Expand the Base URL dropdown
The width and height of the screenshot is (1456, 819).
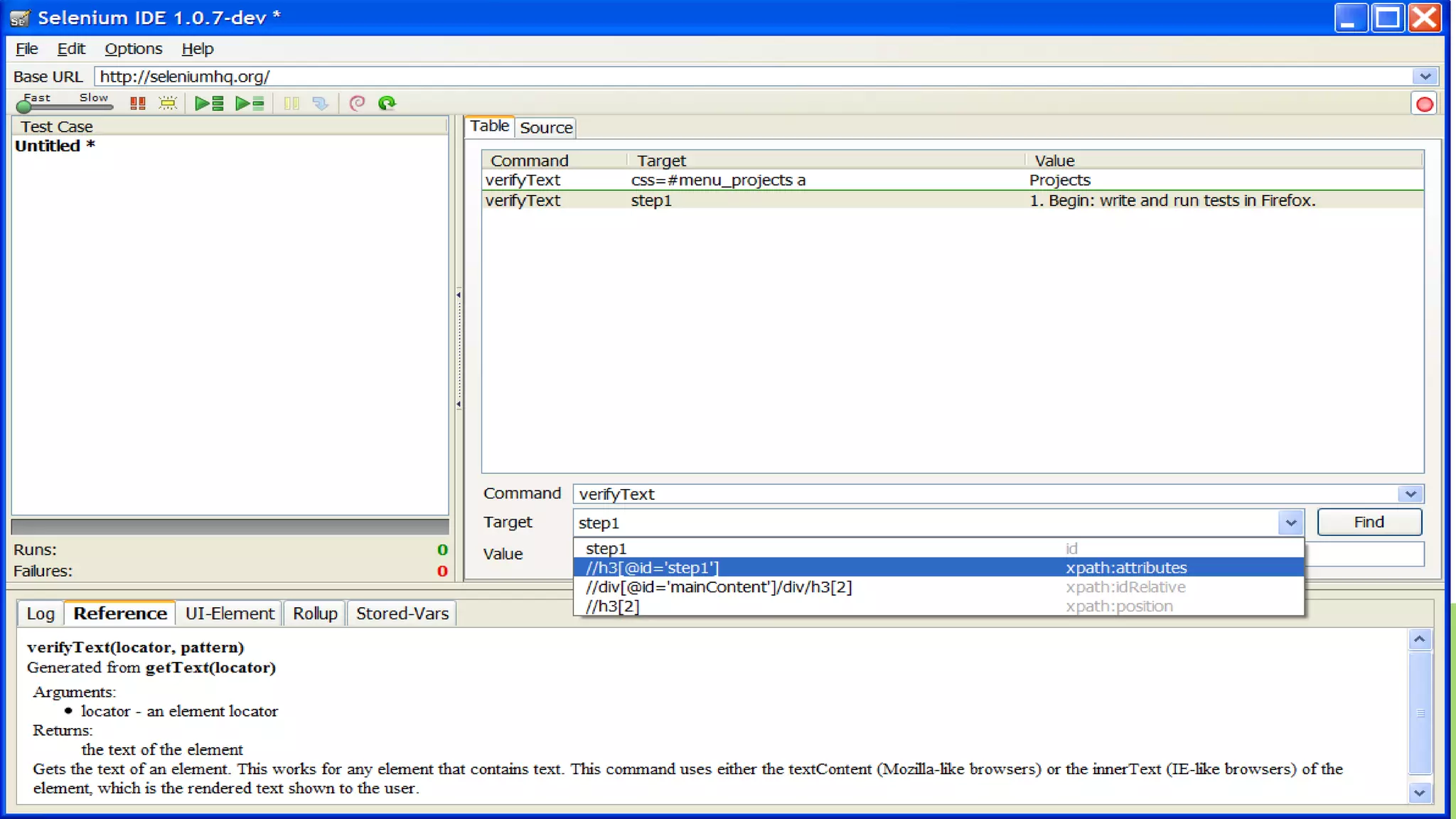point(1425,77)
